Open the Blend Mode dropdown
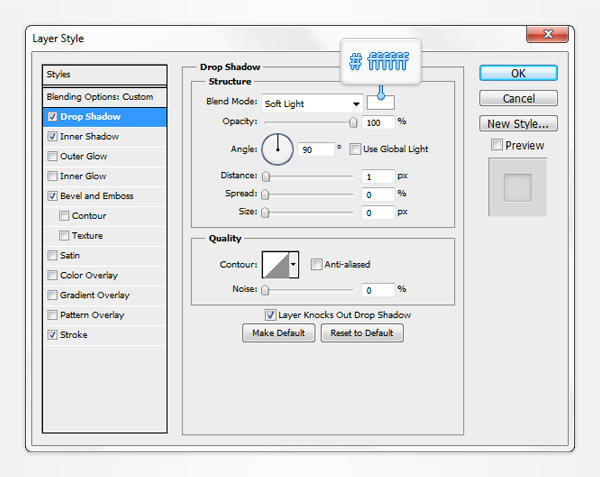 coord(311,103)
